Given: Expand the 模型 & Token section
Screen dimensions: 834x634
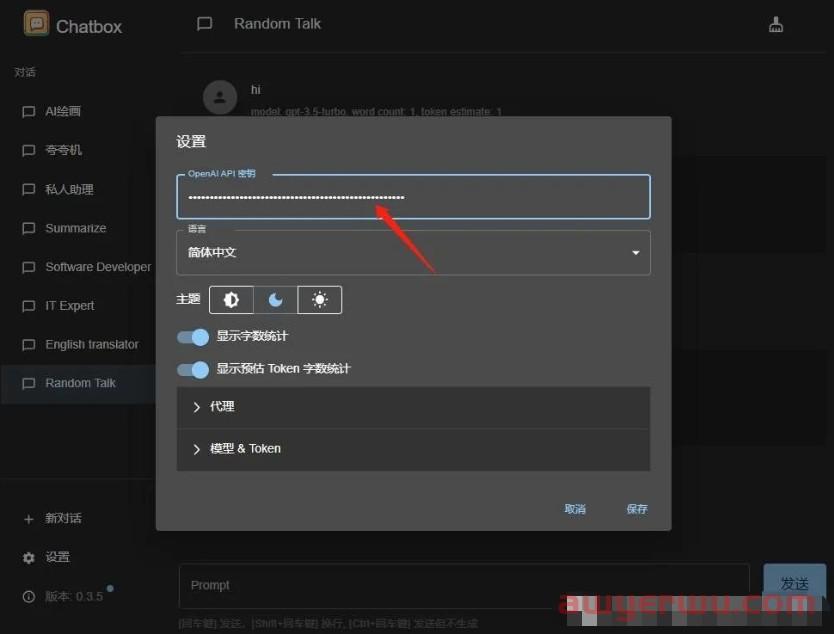Looking at the screenshot, I should click(x=413, y=449).
